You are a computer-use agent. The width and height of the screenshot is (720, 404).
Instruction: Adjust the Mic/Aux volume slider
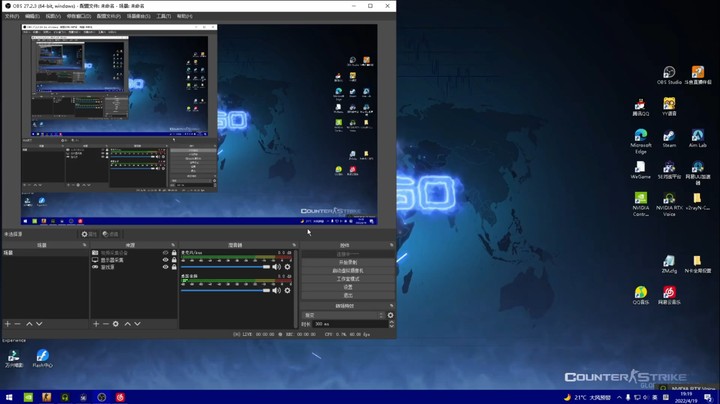click(x=225, y=267)
